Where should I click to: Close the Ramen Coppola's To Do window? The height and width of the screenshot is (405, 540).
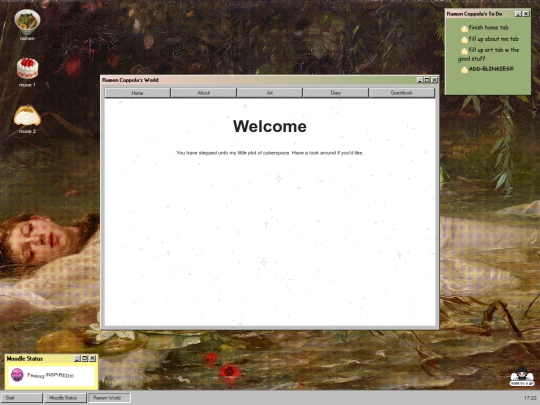coord(526,14)
